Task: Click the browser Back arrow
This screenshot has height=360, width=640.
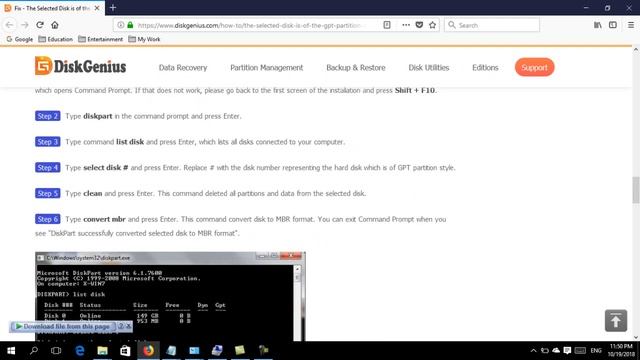Action: click(9, 25)
